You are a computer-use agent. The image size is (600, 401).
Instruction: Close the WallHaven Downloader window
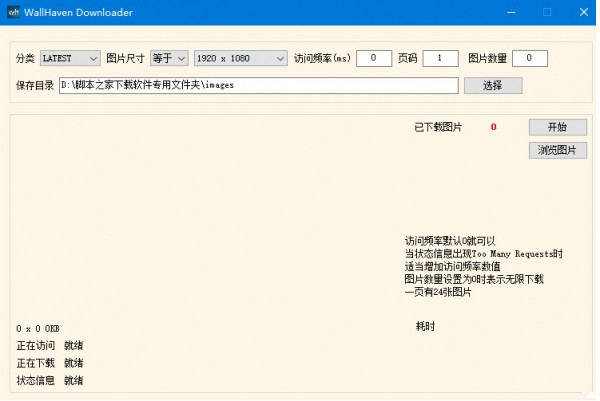584,12
